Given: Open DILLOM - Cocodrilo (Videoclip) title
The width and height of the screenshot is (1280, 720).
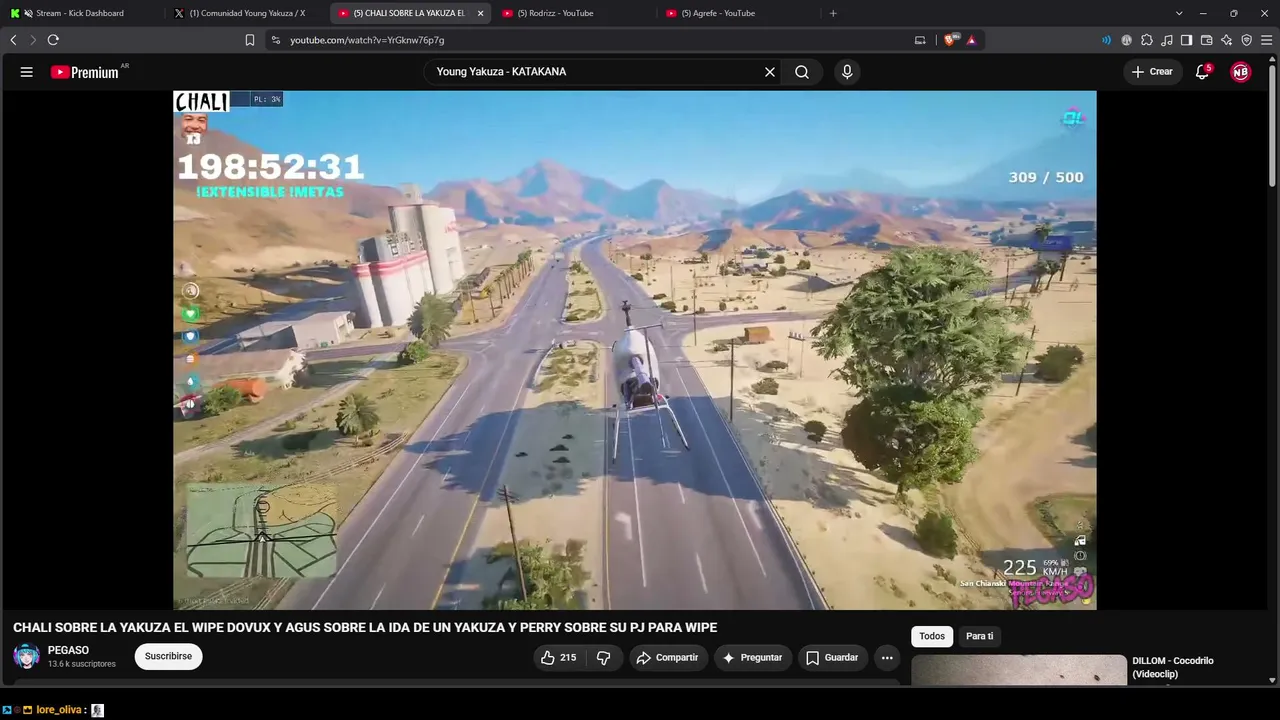Looking at the screenshot, I should point(1173,667).
